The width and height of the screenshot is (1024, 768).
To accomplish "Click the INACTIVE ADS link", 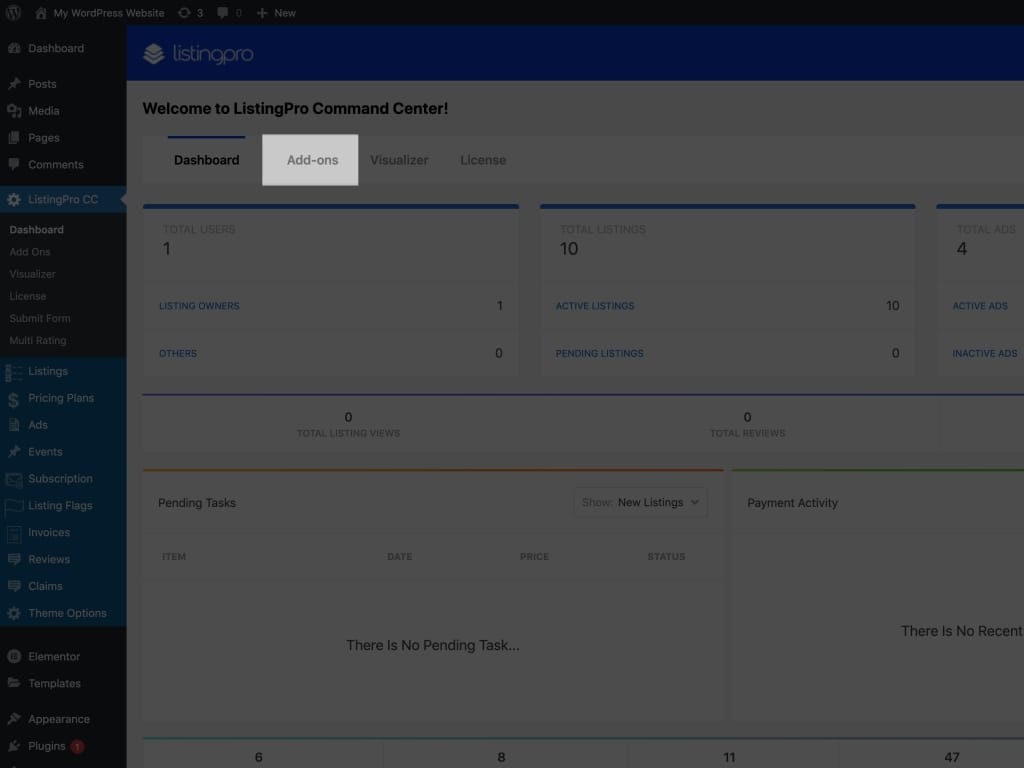I will tap(985, 353).
